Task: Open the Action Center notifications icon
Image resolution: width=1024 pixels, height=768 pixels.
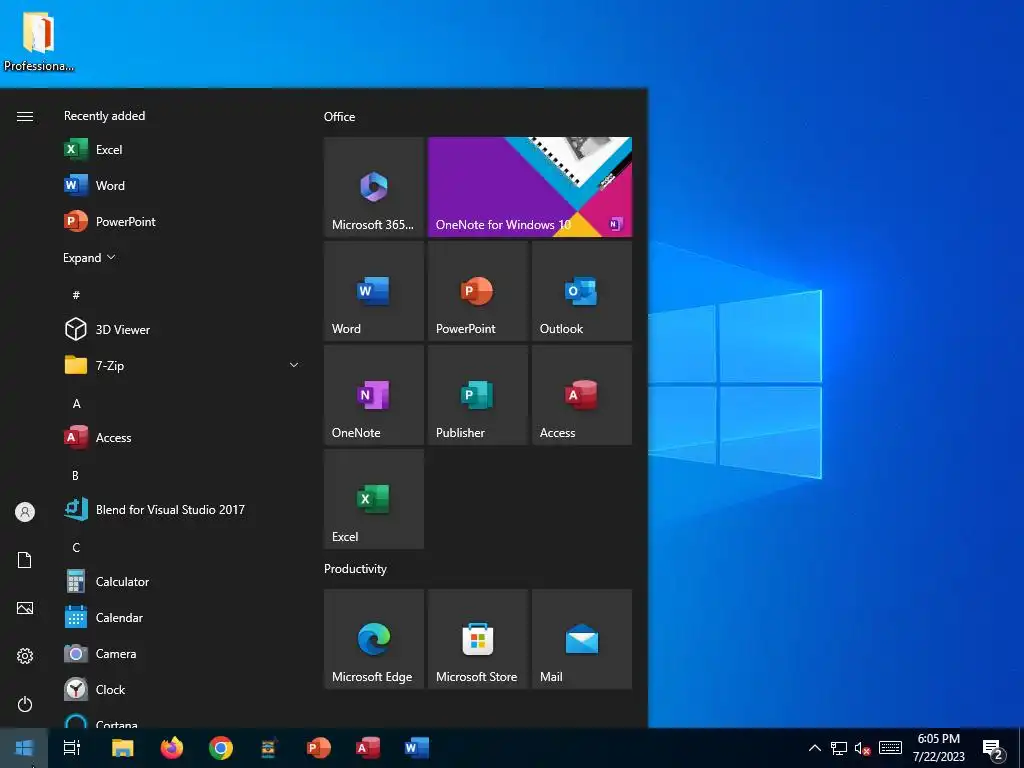Action: 993,748
